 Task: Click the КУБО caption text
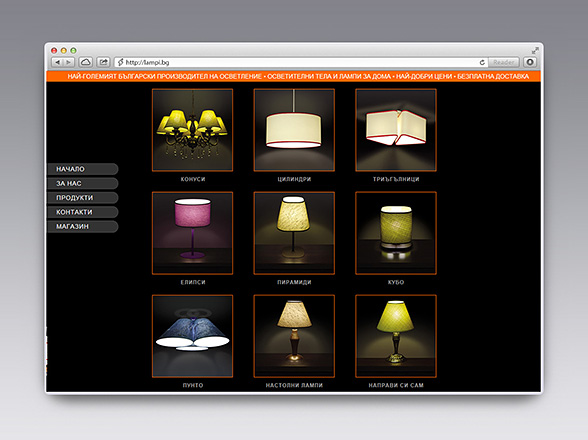[396, 282]
